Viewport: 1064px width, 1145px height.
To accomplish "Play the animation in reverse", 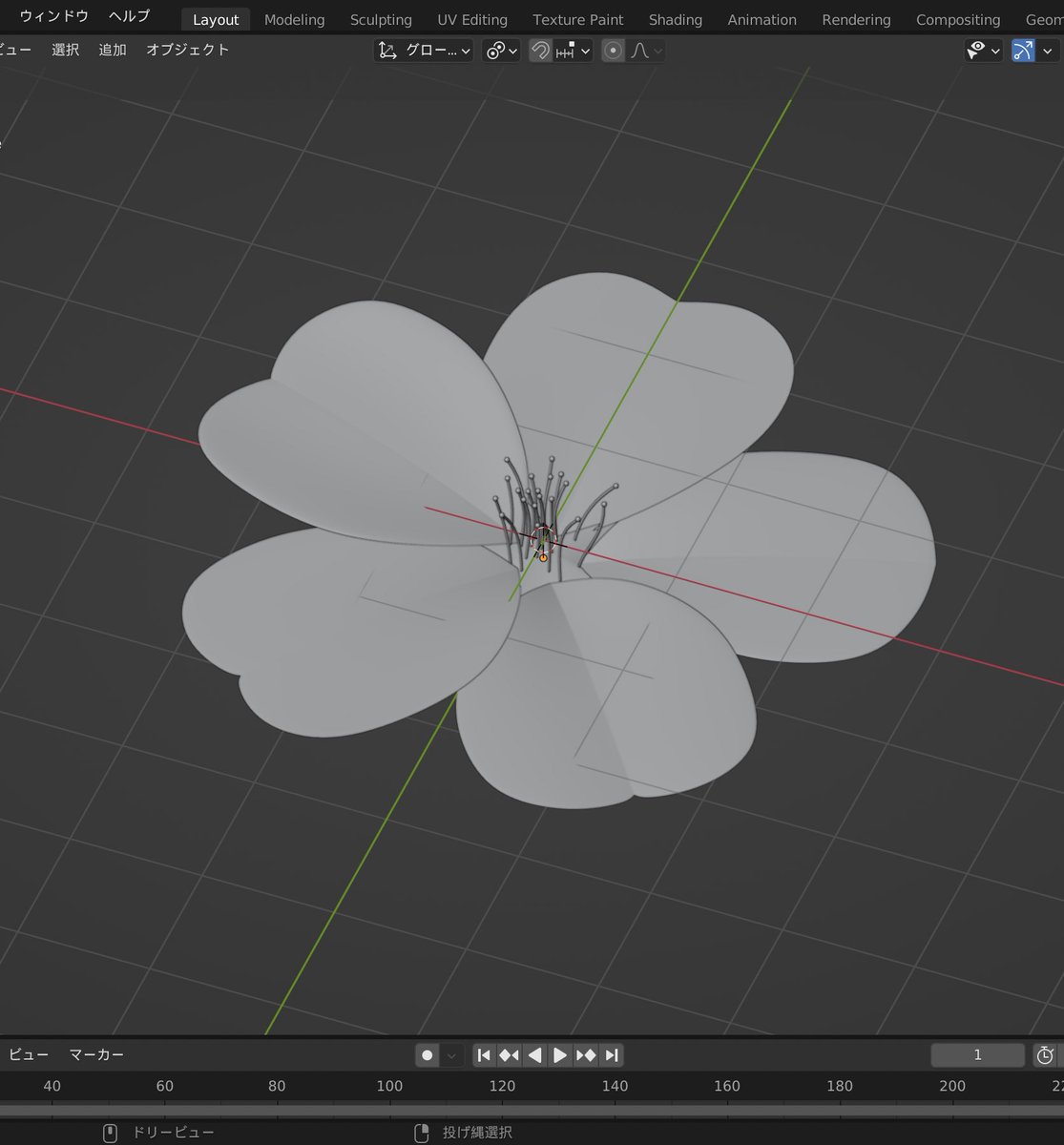I will pyautogui.click(x=534, y=1055).
